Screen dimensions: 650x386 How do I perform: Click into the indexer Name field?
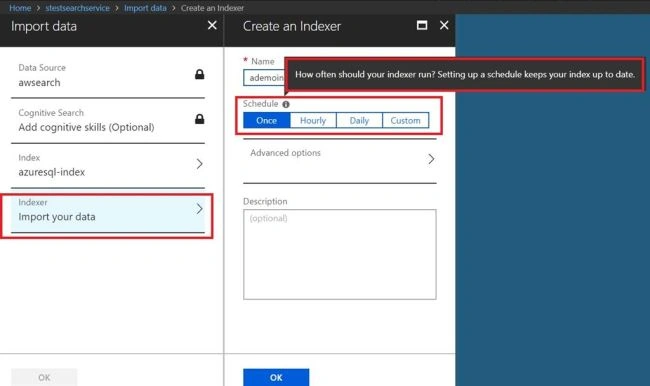point(264,78)
